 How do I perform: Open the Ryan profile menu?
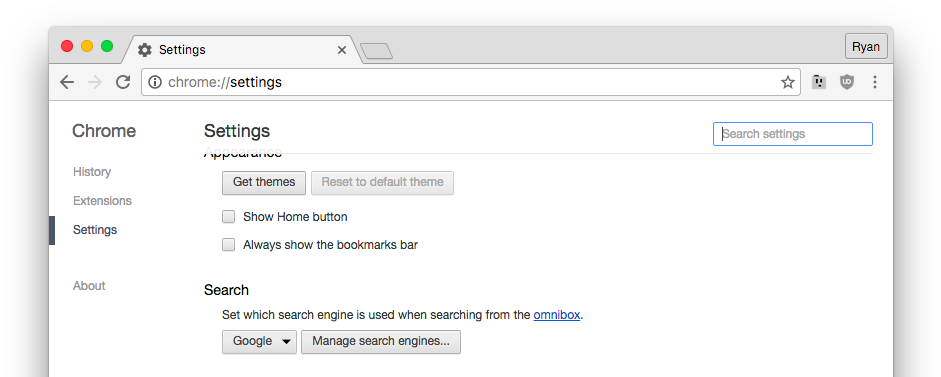(x=866, y=47)
